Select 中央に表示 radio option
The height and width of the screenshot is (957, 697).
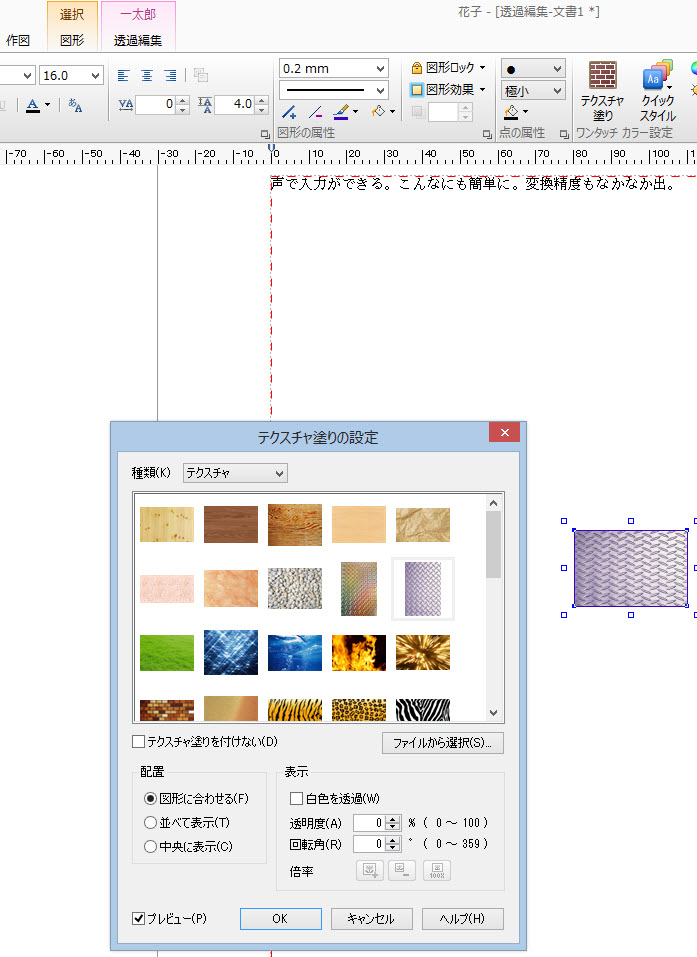tap(150, 847)
